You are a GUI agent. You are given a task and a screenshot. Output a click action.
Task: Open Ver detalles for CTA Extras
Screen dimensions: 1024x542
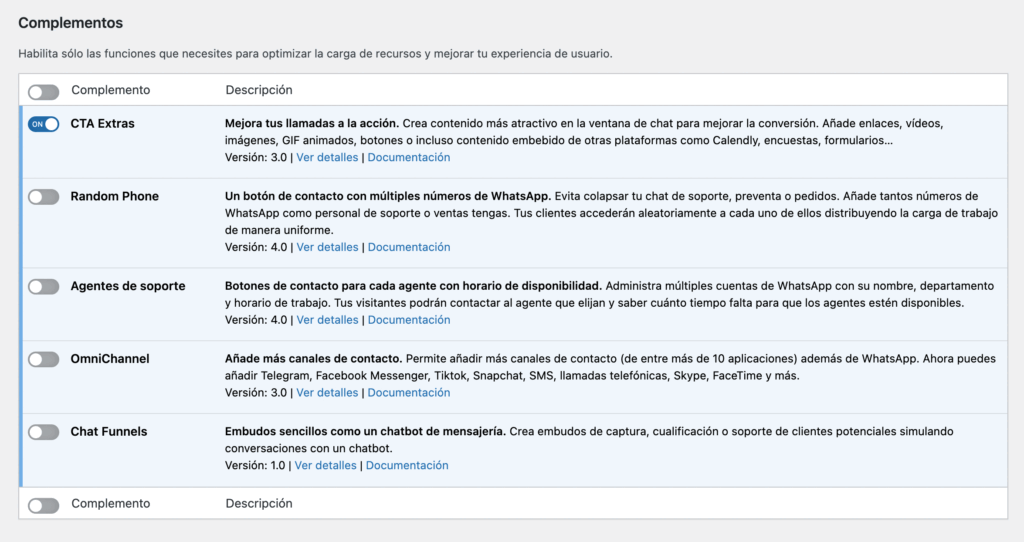327,157
